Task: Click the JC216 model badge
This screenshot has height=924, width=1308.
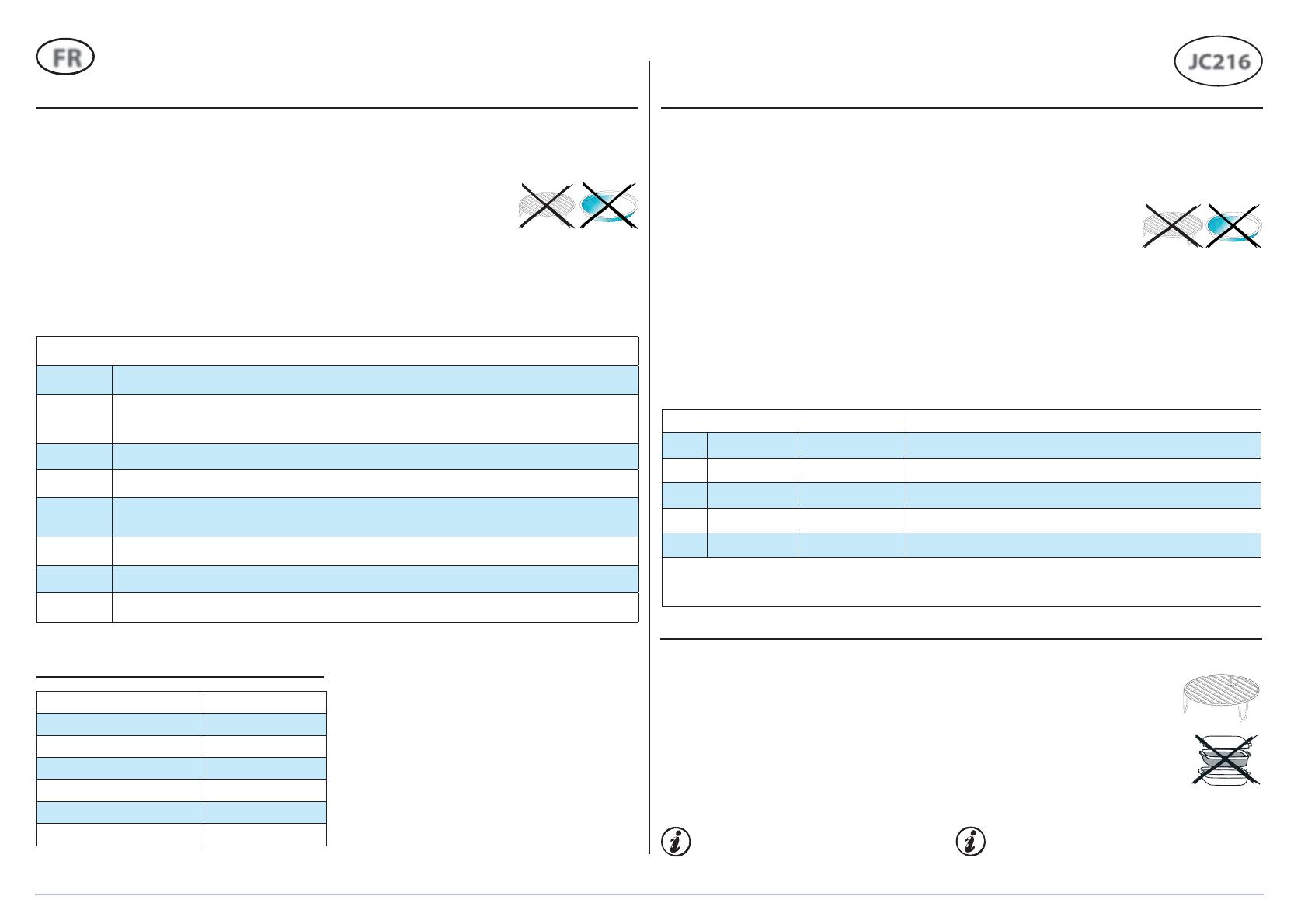Action: tap(1219, 62)
